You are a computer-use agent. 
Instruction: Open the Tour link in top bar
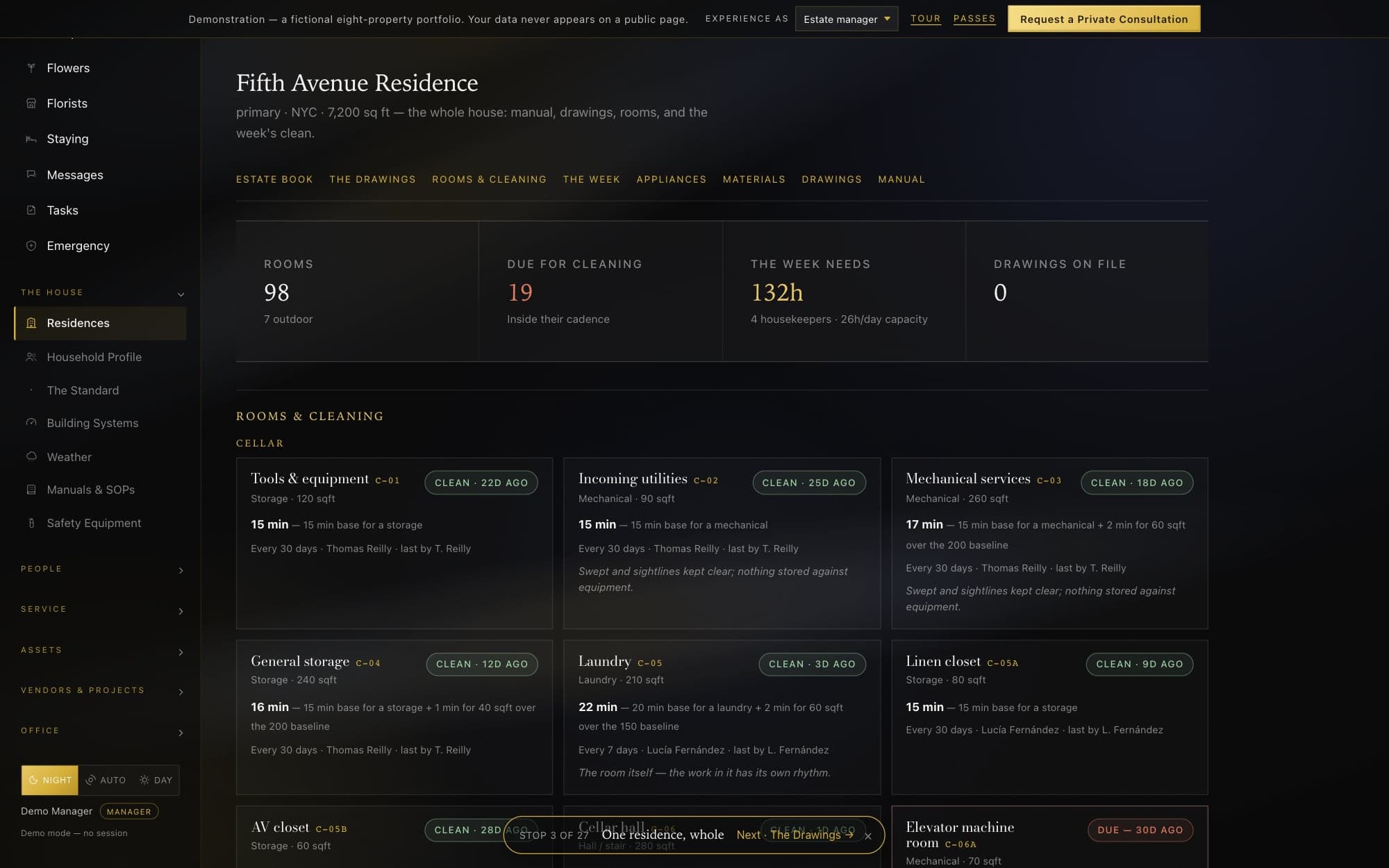[x=925, y=19]
